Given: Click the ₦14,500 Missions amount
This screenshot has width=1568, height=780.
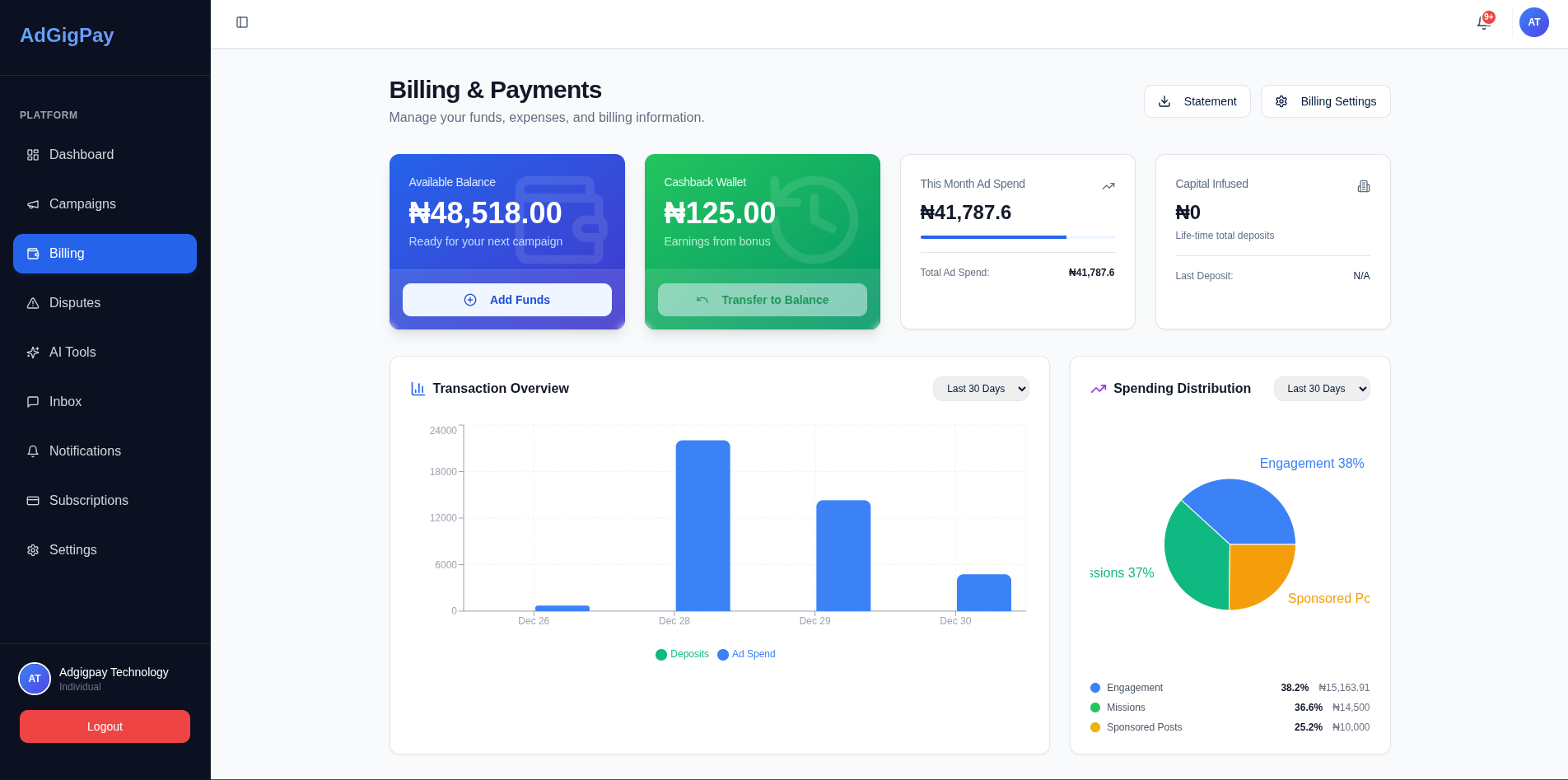Looking at the screenshot, I should point(1351,708).
